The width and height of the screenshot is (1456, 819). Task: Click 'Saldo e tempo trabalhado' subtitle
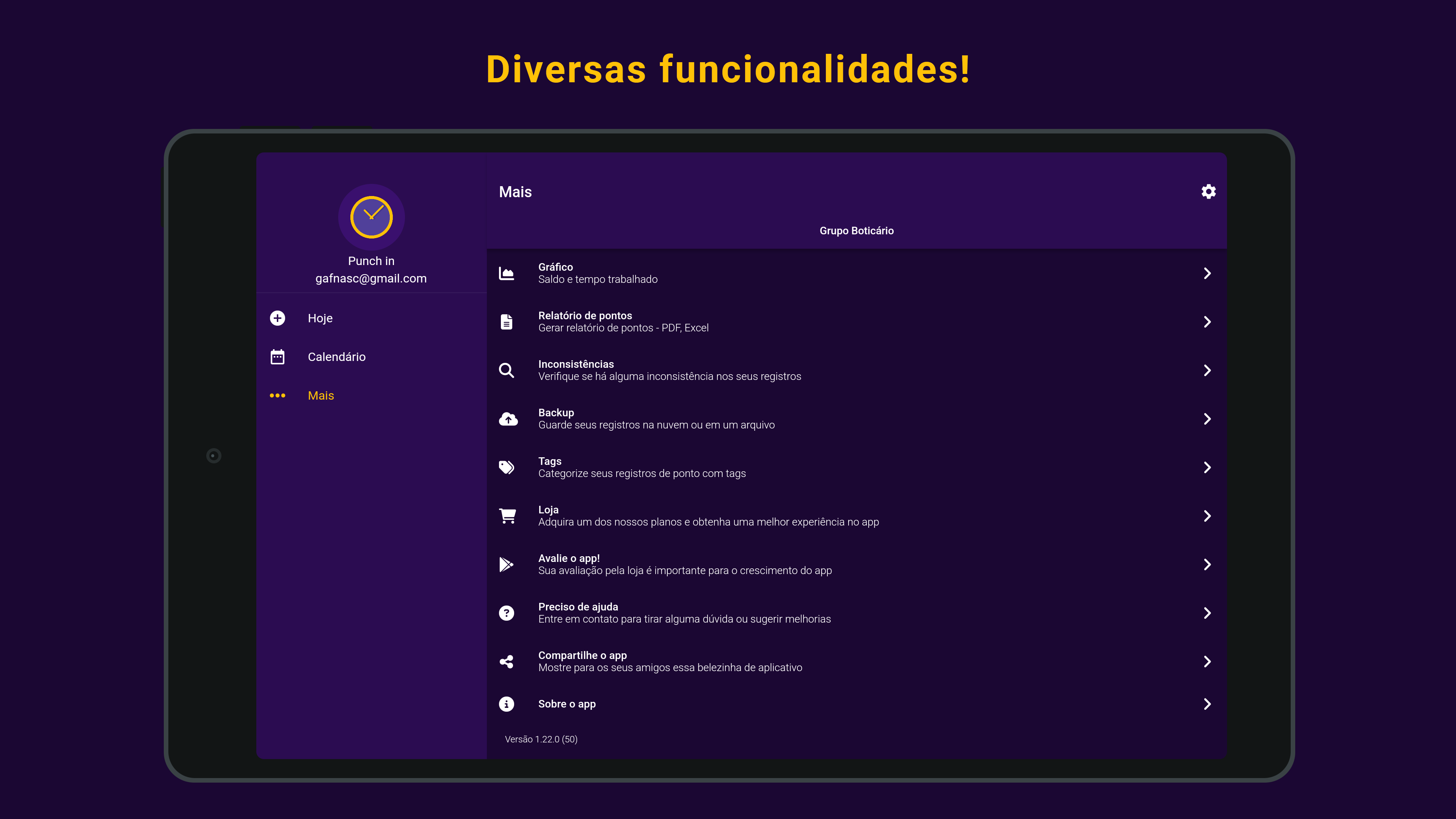598,280
